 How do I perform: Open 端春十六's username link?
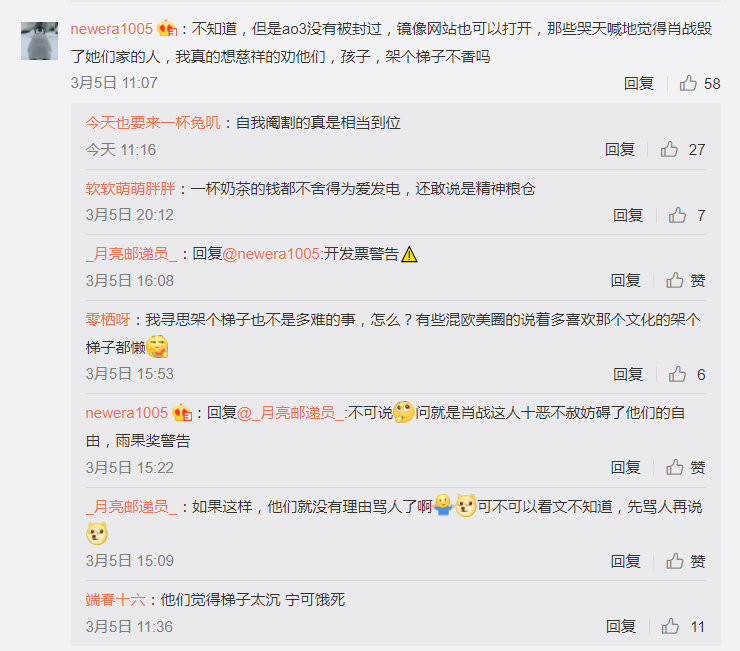(x=116, y=600)
